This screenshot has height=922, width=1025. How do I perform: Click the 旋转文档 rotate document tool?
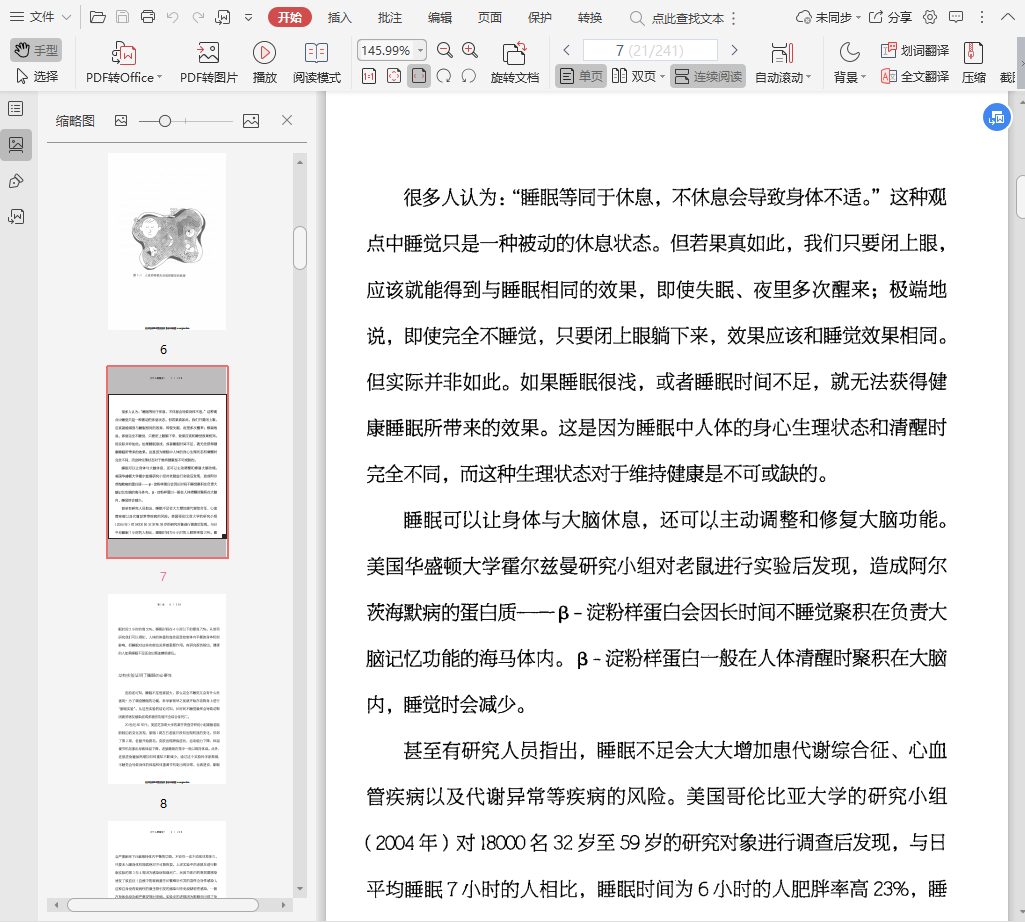point(514,63)
